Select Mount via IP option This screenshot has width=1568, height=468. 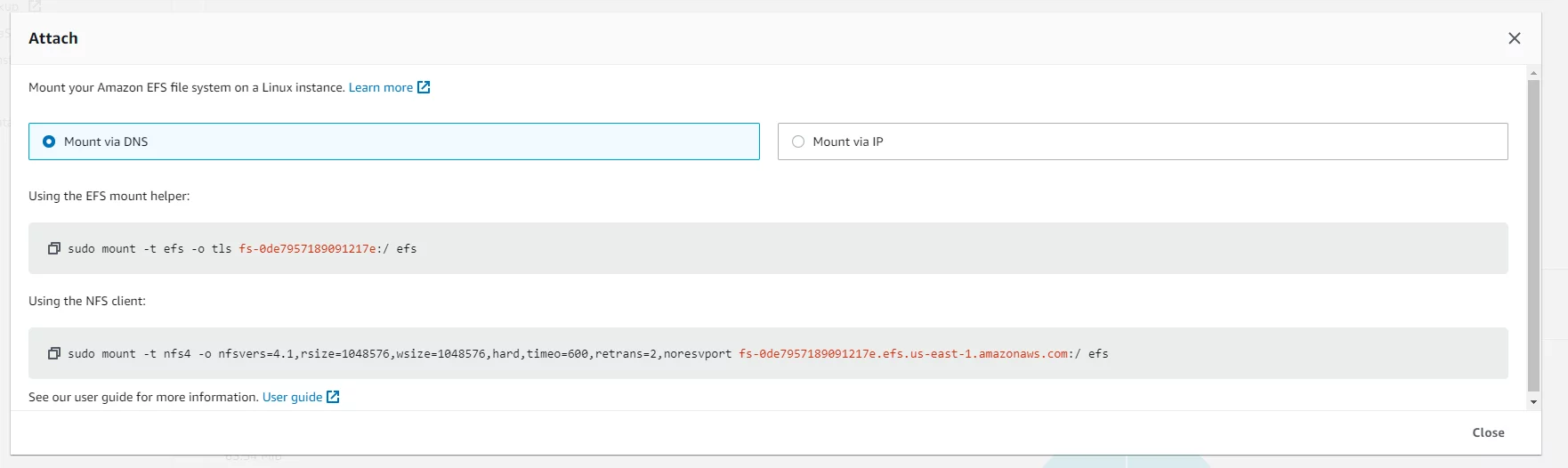(1143, 141)
